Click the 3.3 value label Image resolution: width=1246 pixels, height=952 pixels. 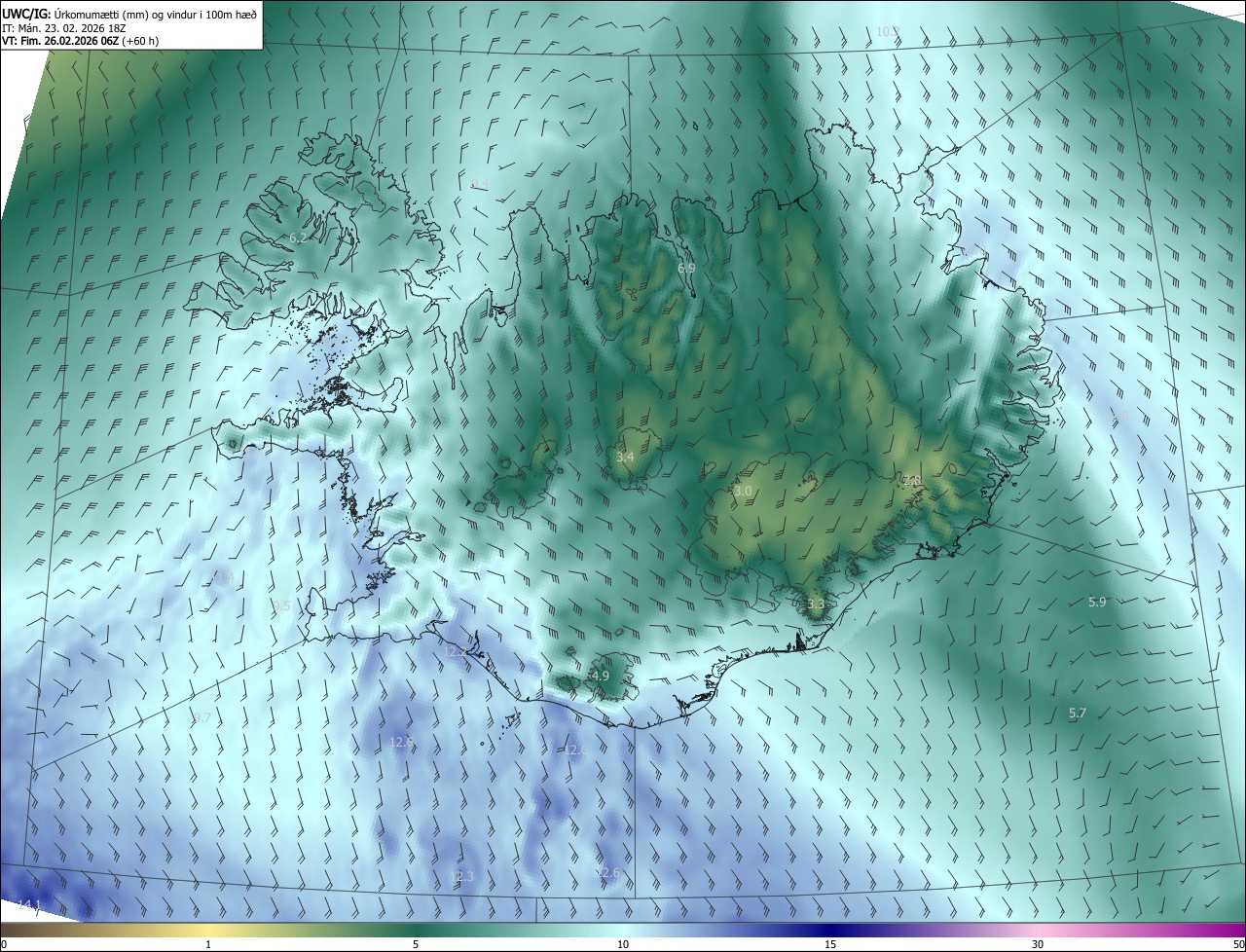tap(816, 604)
